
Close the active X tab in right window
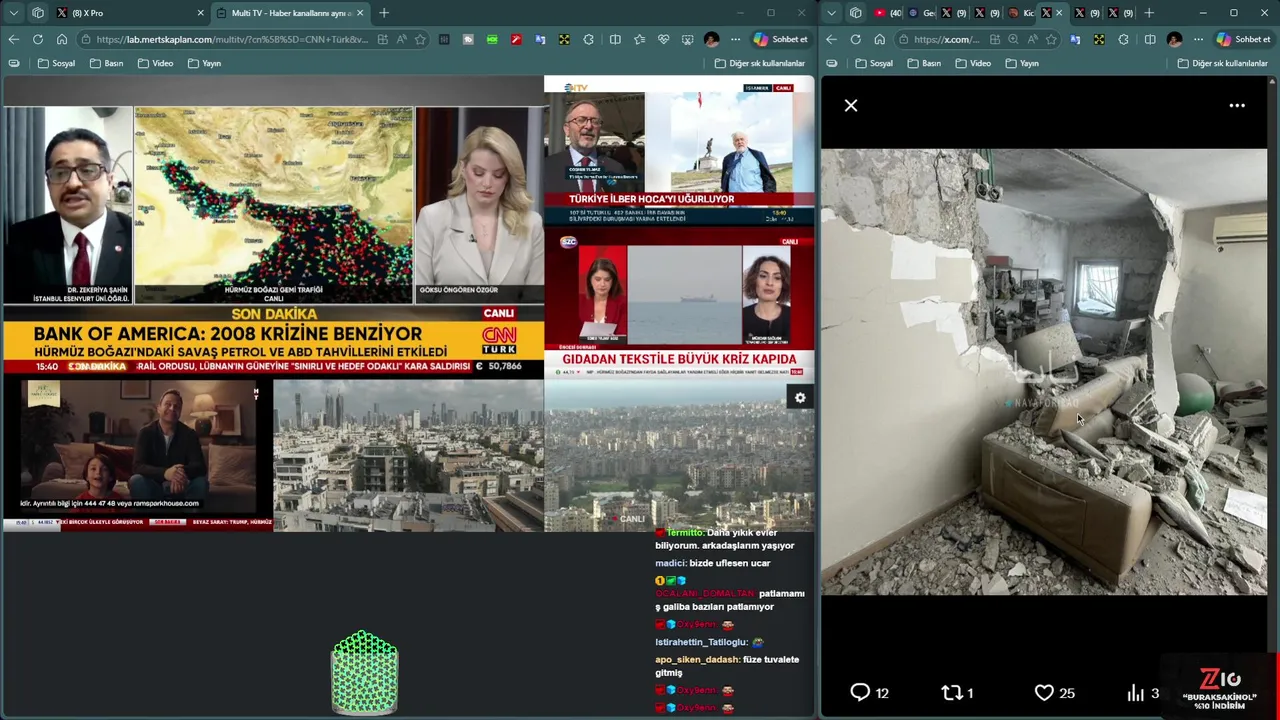point(1059,13)
